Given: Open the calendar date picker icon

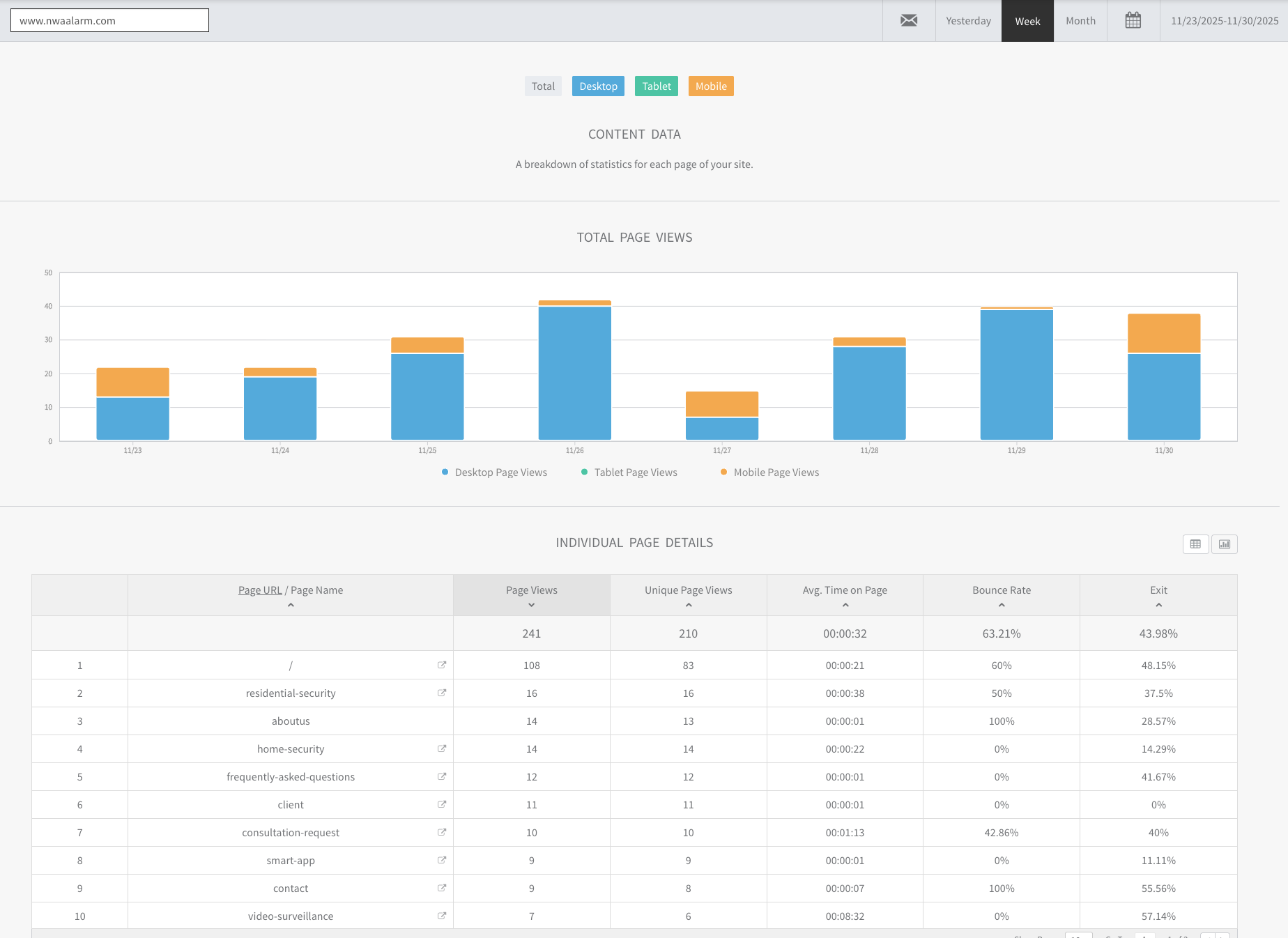Looking at the screenshot, I should click(x=1133, y=21).
